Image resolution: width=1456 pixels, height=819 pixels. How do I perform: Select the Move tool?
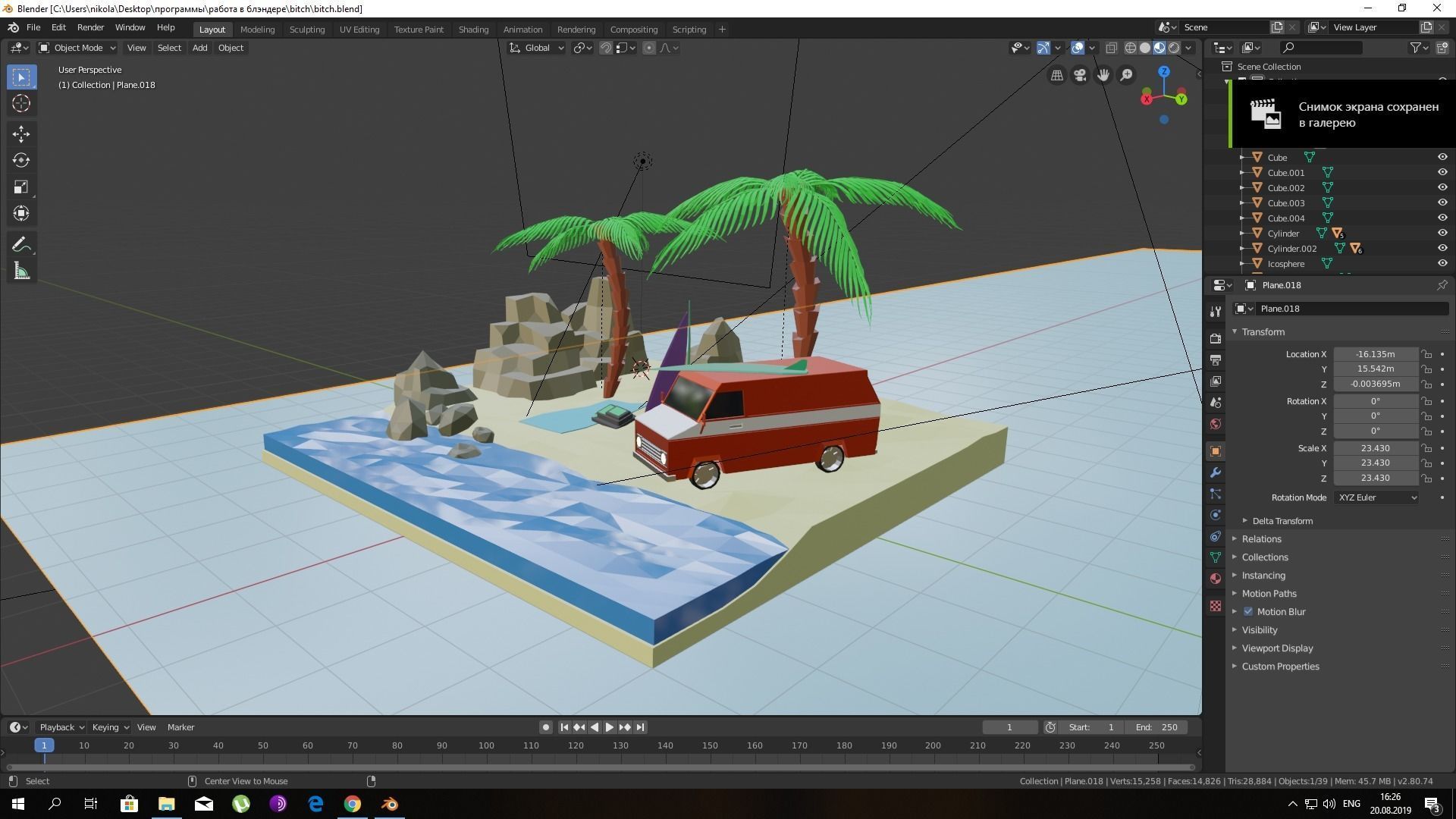(x=21, y=134)
